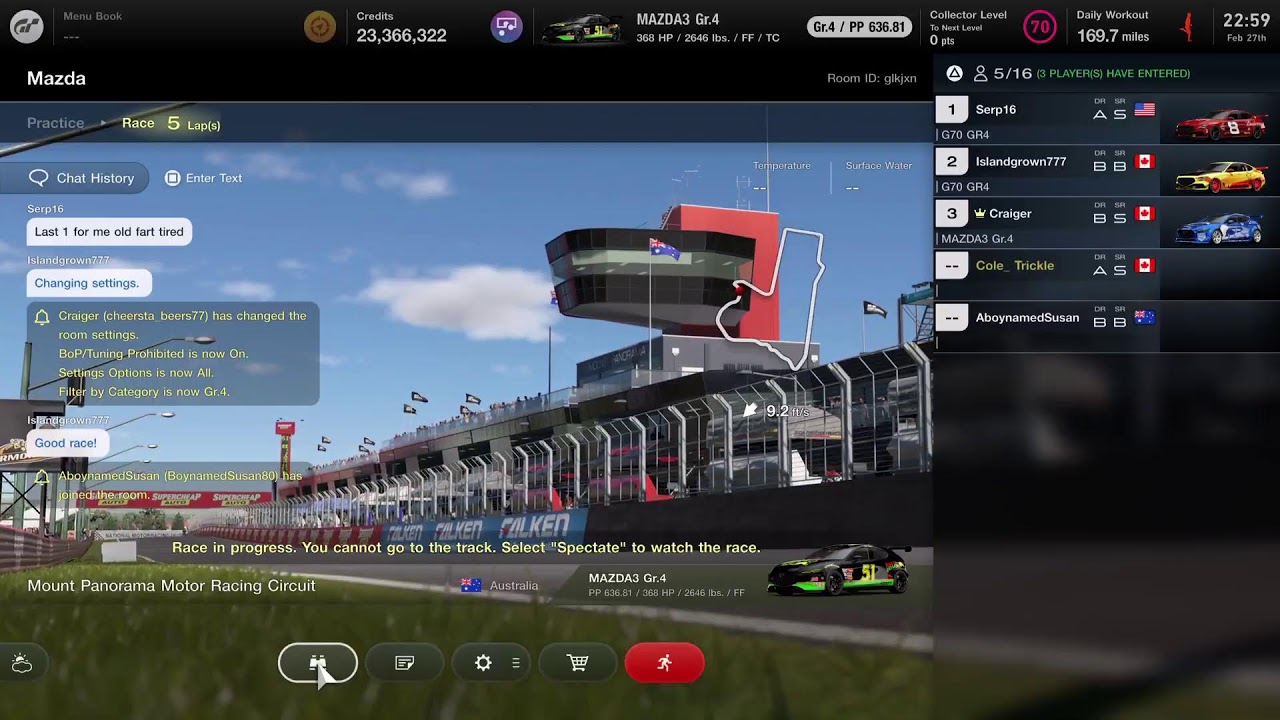
Task: Click the 169.7 miles Daily Workout value
Action: [x=1113, y=37]
